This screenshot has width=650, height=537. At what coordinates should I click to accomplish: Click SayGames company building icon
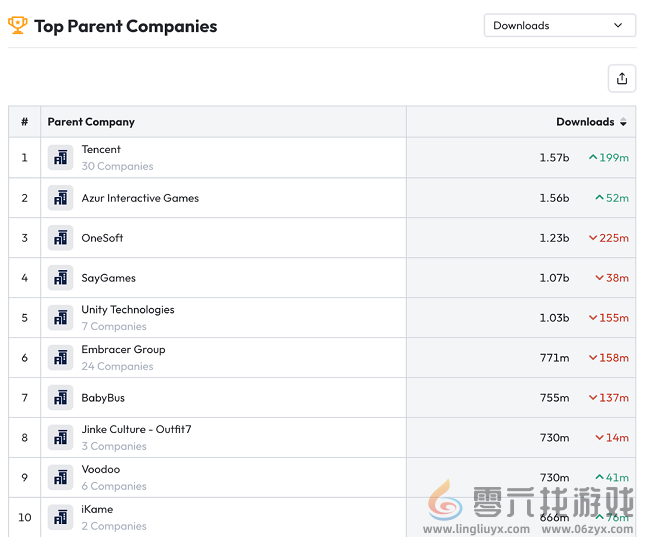61,278
